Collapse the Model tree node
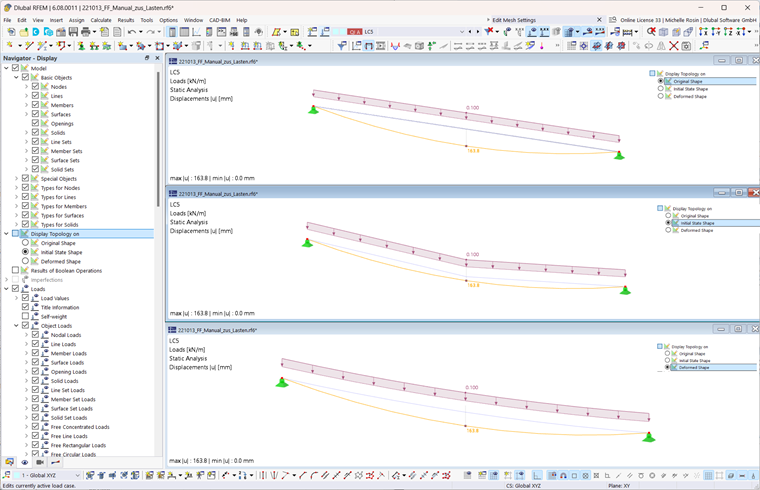 point(6,68)
